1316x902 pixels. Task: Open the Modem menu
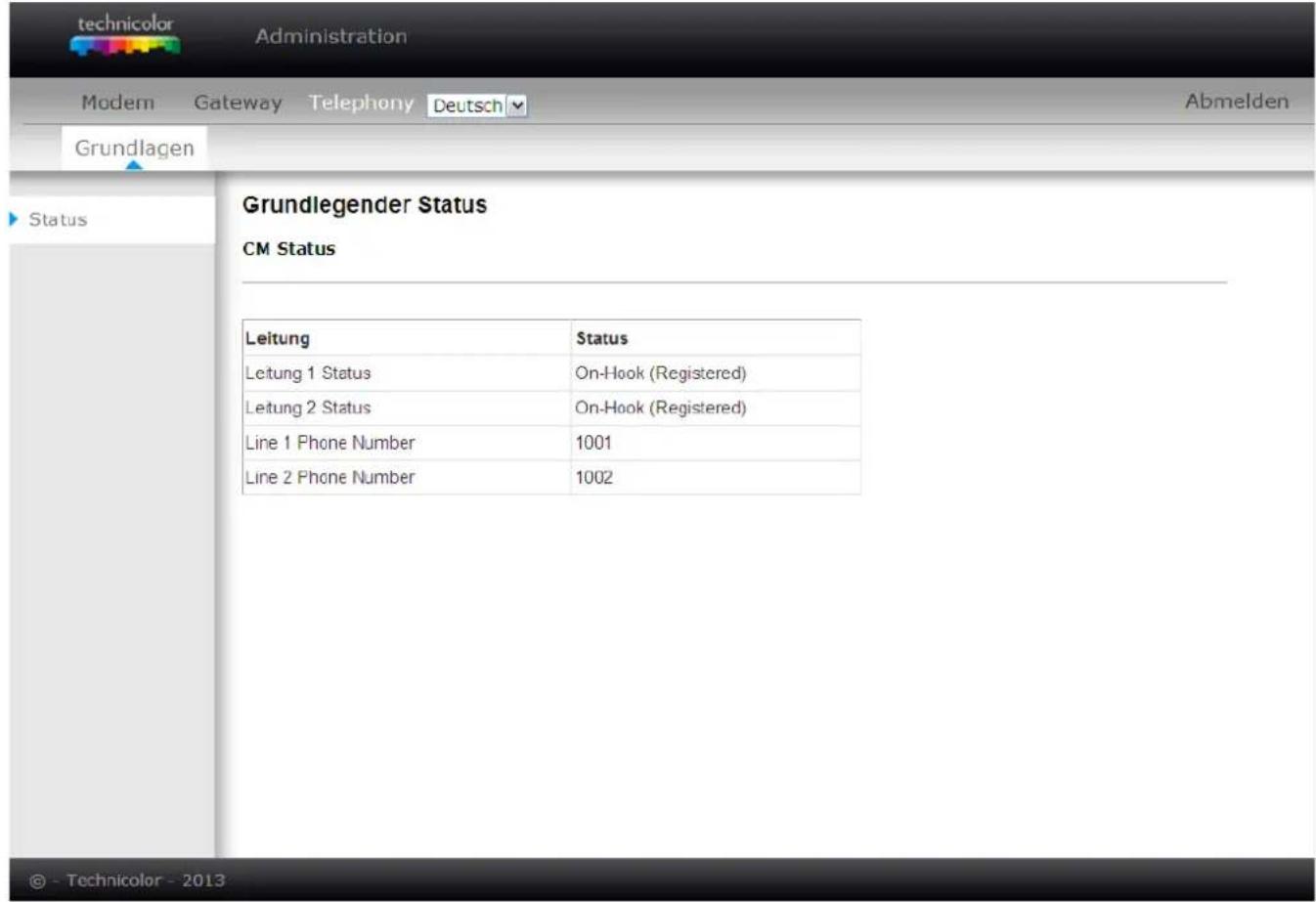point(117,103)
